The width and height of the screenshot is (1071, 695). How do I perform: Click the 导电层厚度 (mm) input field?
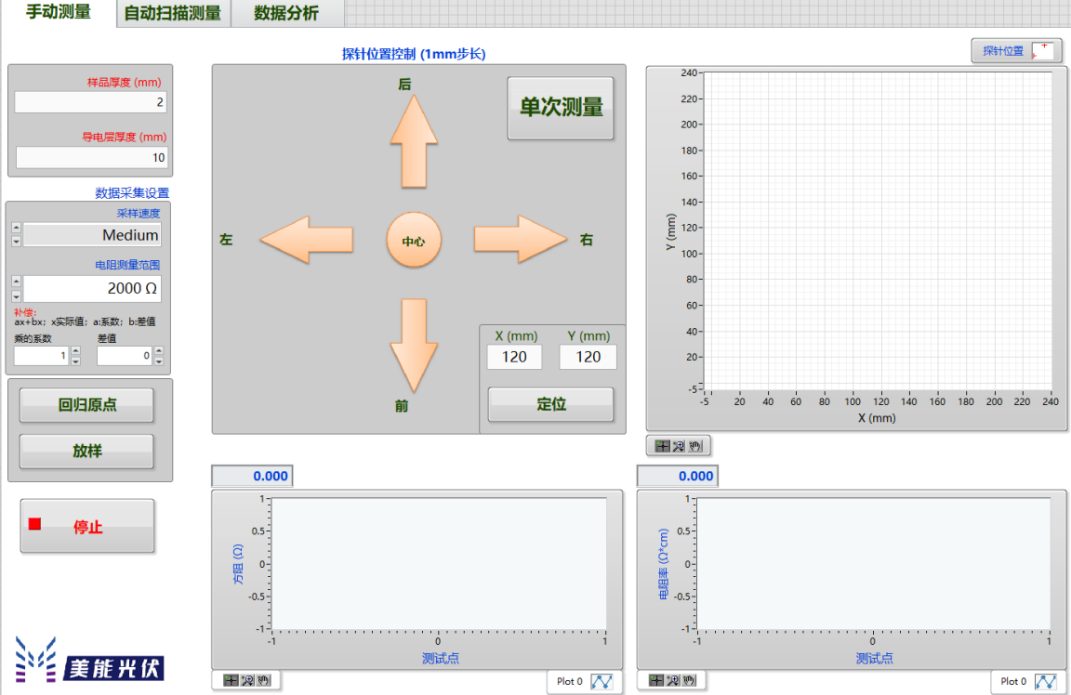click(92, 157)
